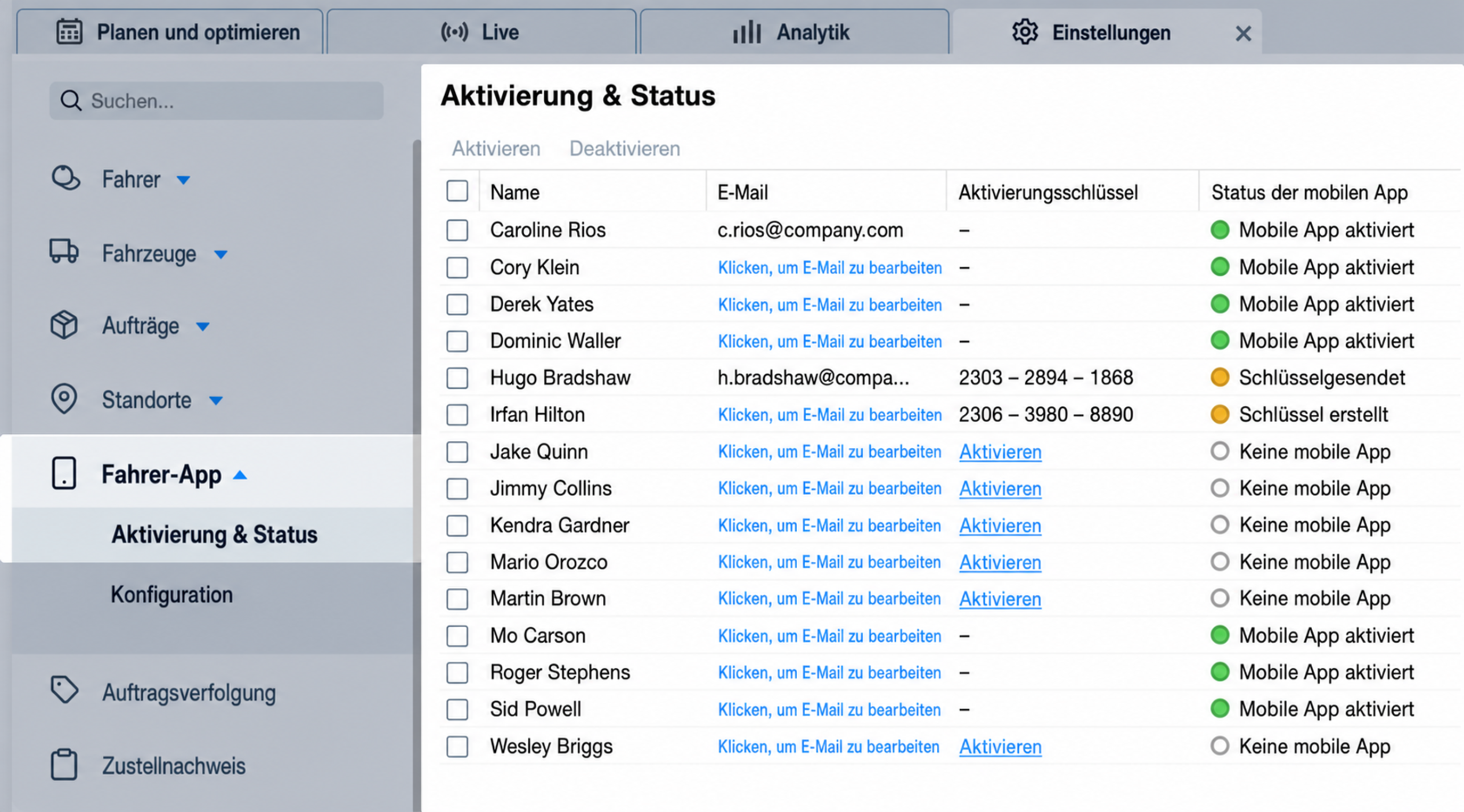The image size is (1464, 812).
Task: Click orange status dot for Irfan Hilton
Action: [1220, 414]
